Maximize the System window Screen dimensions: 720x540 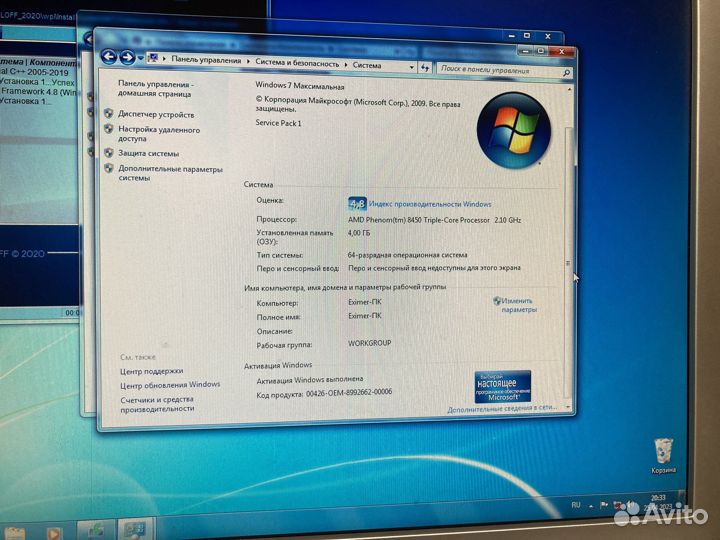point(541,51)
